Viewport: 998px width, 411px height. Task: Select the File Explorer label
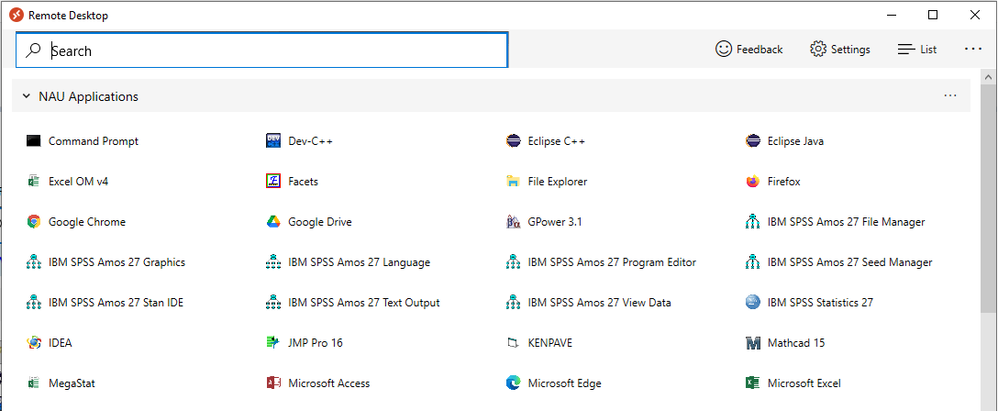pos(558,181)
